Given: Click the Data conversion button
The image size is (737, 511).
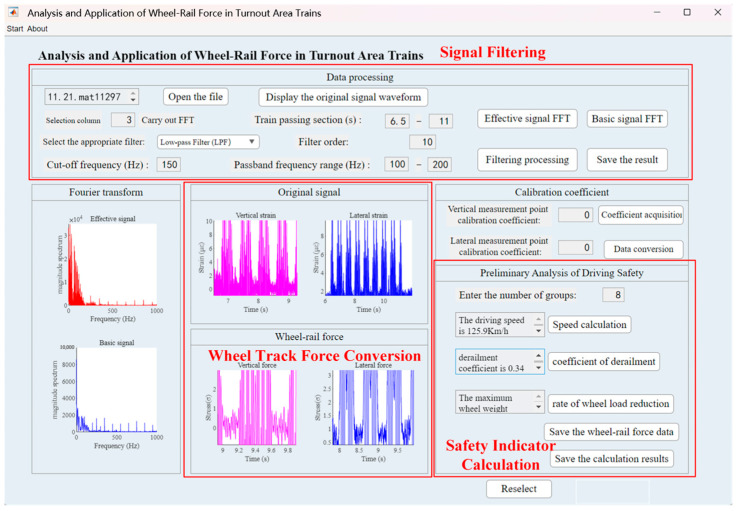Looking at the screenshot, I should tap(643, 249).
